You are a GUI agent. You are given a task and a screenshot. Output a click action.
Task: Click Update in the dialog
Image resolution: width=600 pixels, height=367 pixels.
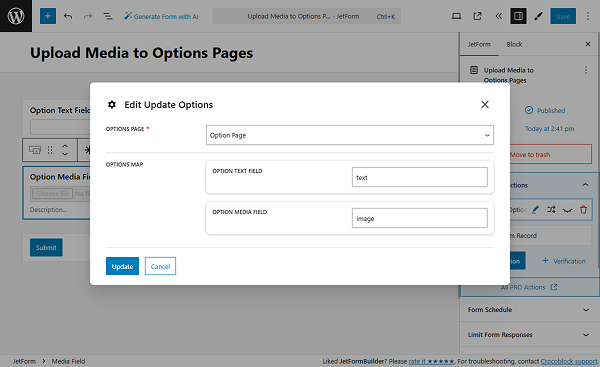[x=122, y=266]
